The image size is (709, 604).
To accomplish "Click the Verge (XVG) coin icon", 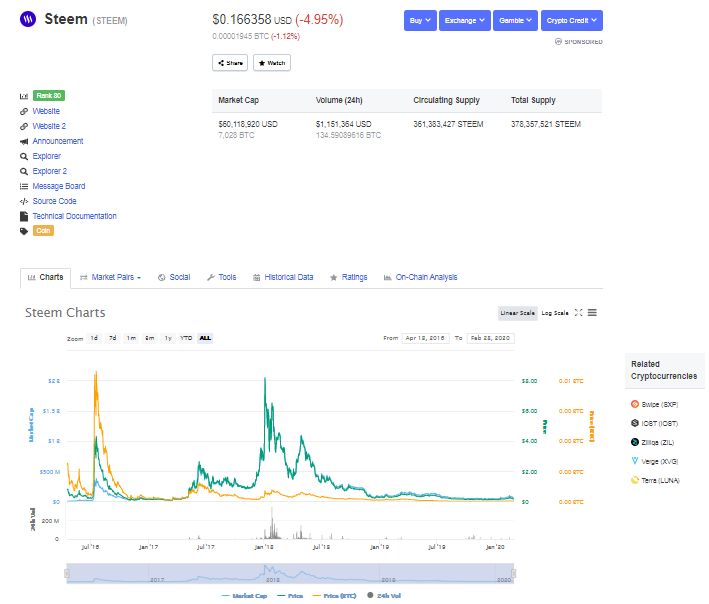I will pyautogui.click(x=635, y=461).
